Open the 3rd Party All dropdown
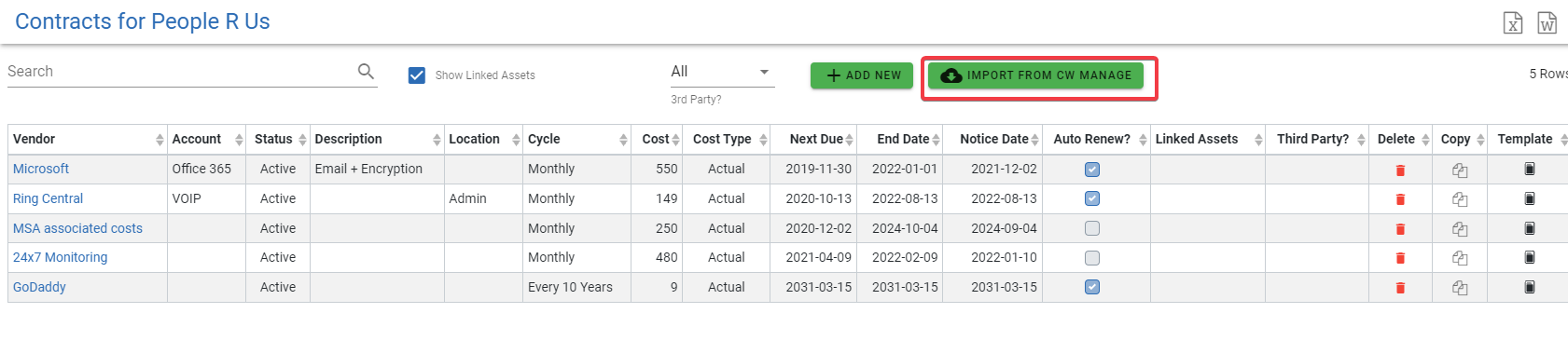The width and height of the screenshot is (1568, 354). [x=722, y=72]
